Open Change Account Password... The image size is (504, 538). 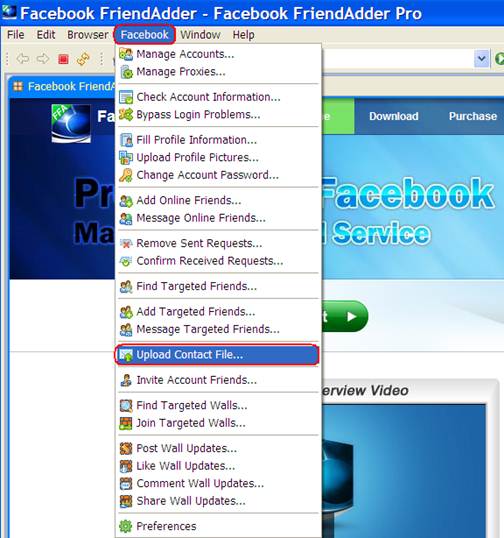218,175
